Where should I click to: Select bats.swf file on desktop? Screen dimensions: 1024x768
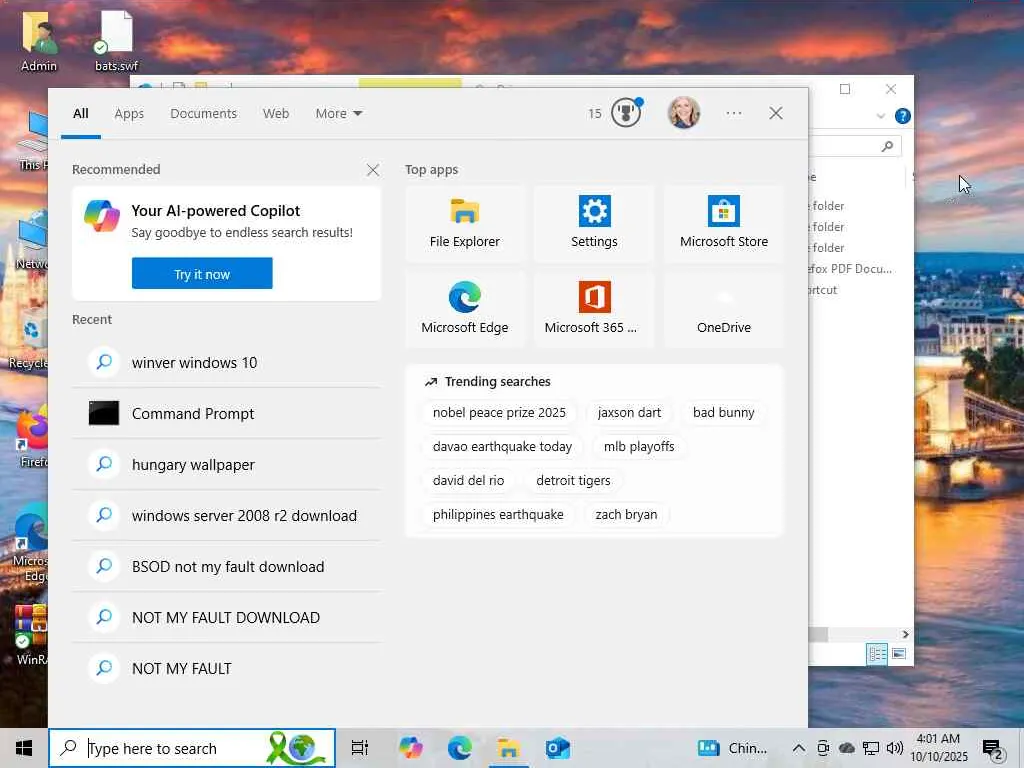[116, 40]
